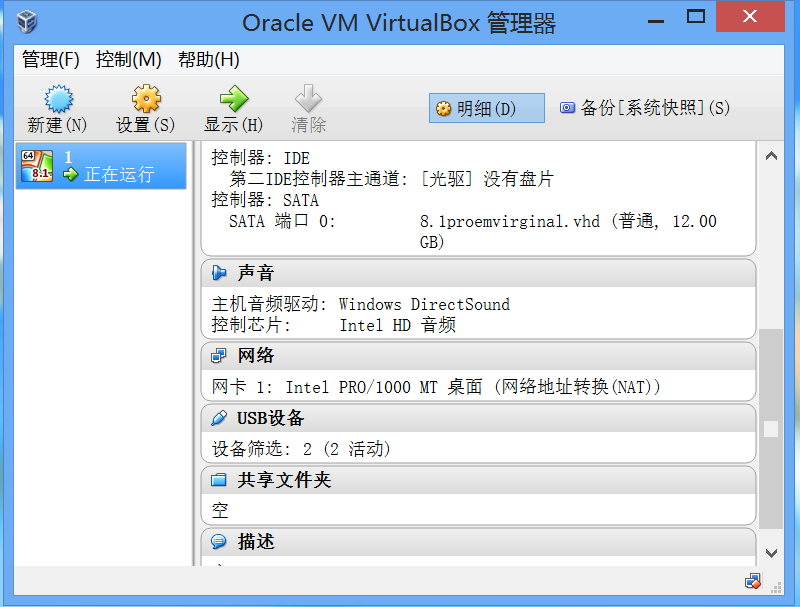The width and height of the screenshot is (800, 607).
Task: Click the running state arrow icon of VM 1
Action: coord(70,174)
